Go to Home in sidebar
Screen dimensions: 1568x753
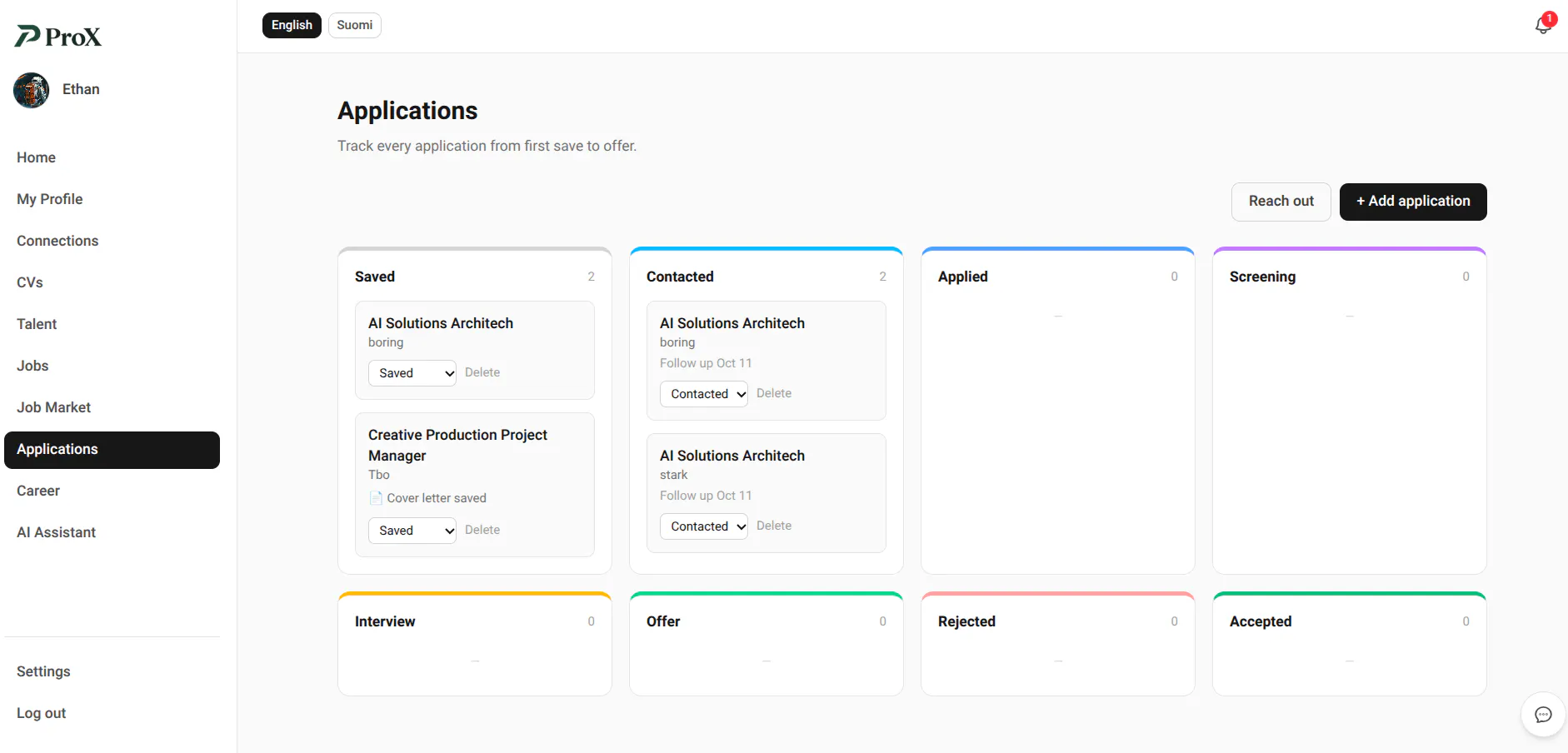tap(112, 157)
